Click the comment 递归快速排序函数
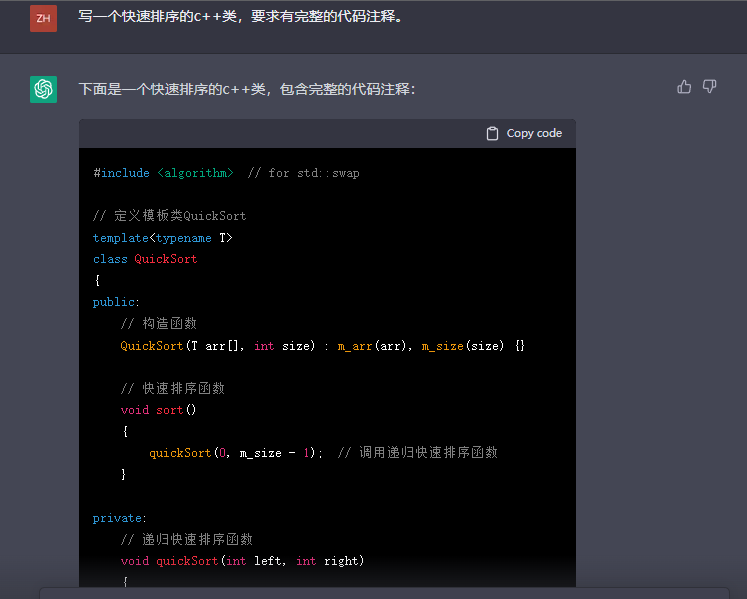 (187, 539)
